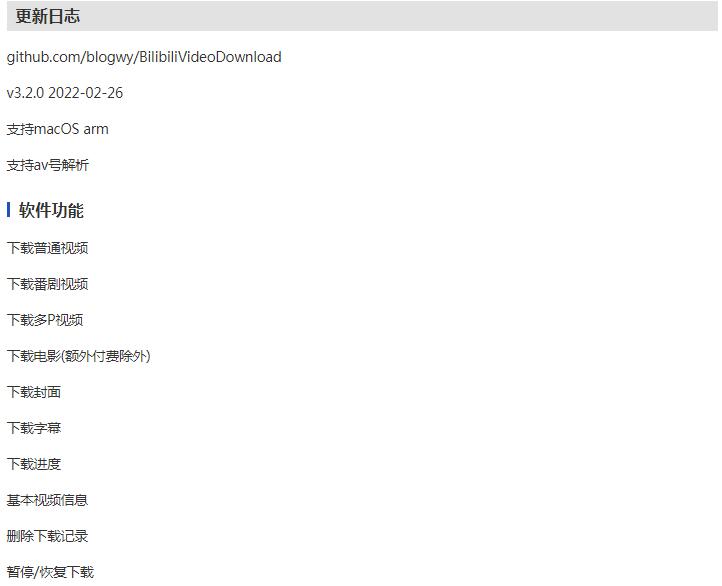Click the gray banner behind 更新日志
Image resolution: width=722 pixels, height=586 pixels.
362,16
